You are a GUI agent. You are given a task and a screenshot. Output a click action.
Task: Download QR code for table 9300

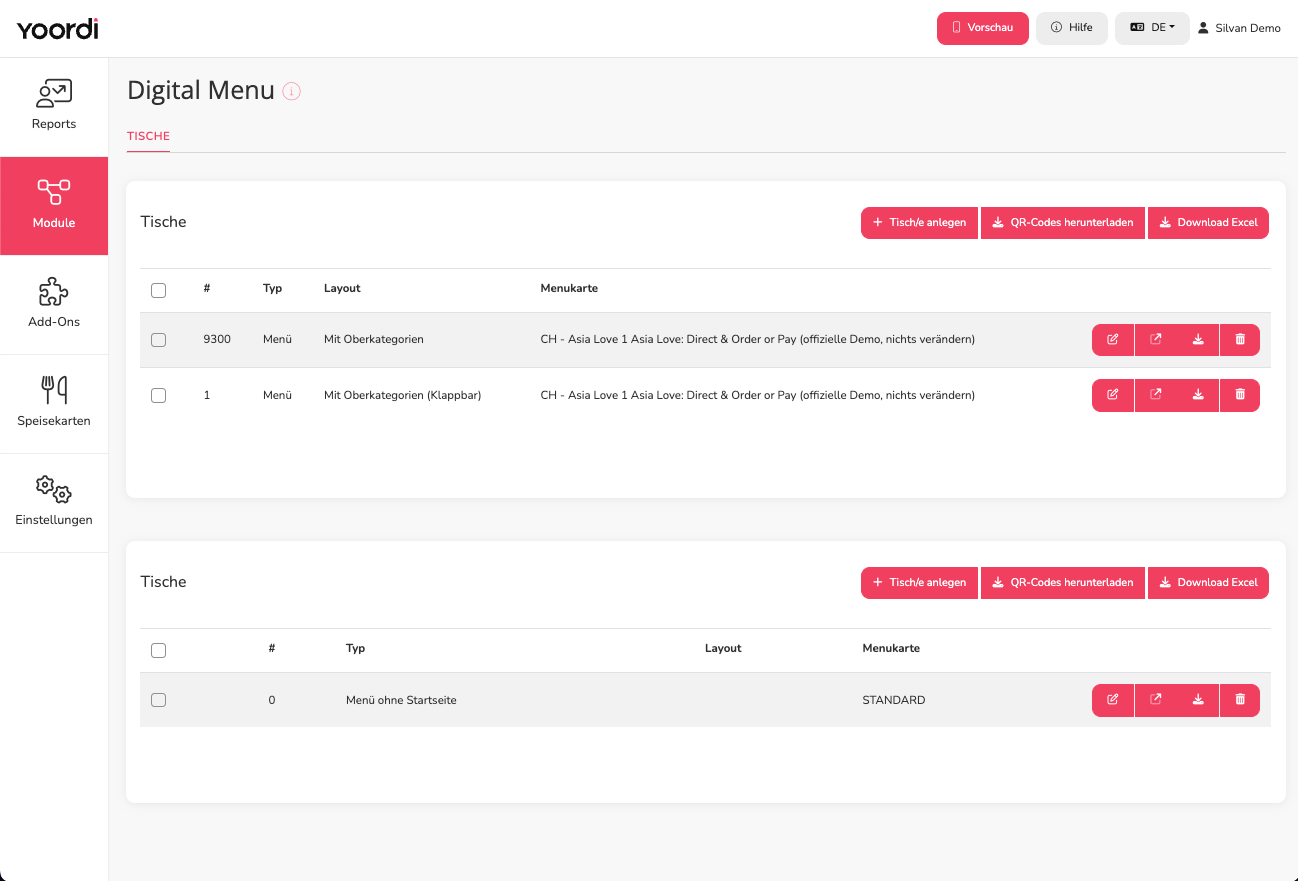(1198, 340)
